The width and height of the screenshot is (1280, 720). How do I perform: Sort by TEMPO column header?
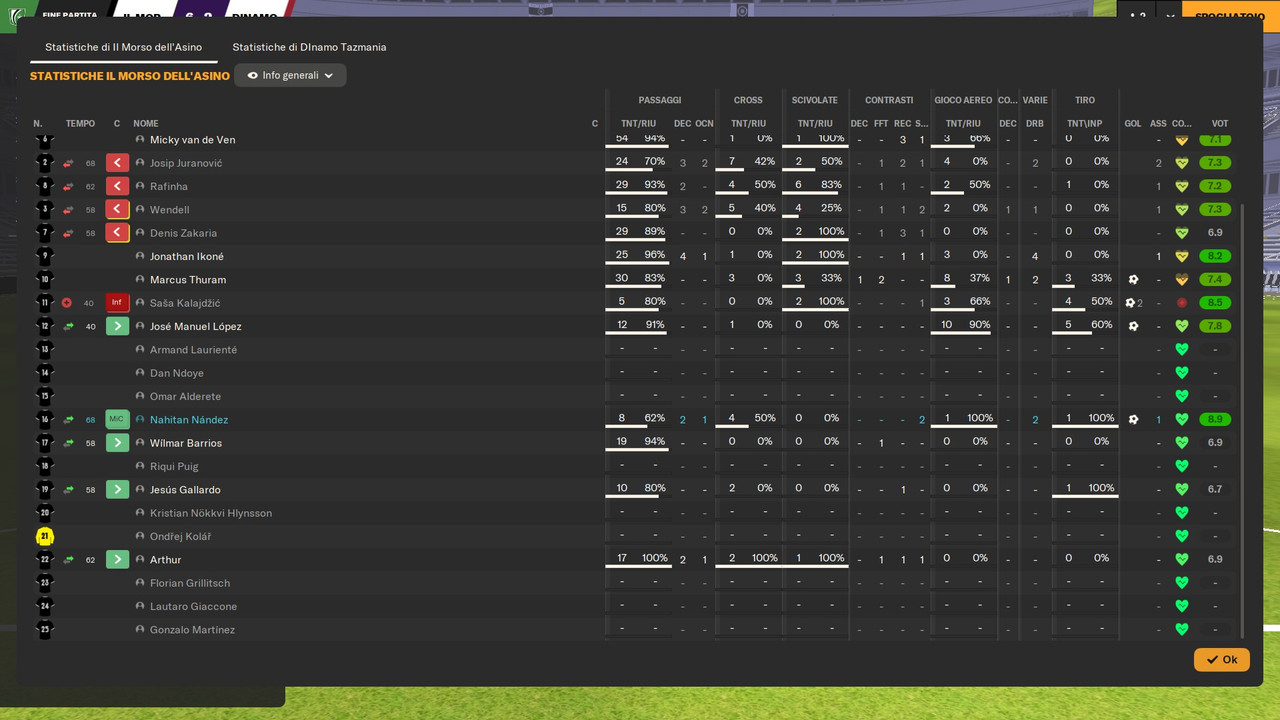point(80,124)
